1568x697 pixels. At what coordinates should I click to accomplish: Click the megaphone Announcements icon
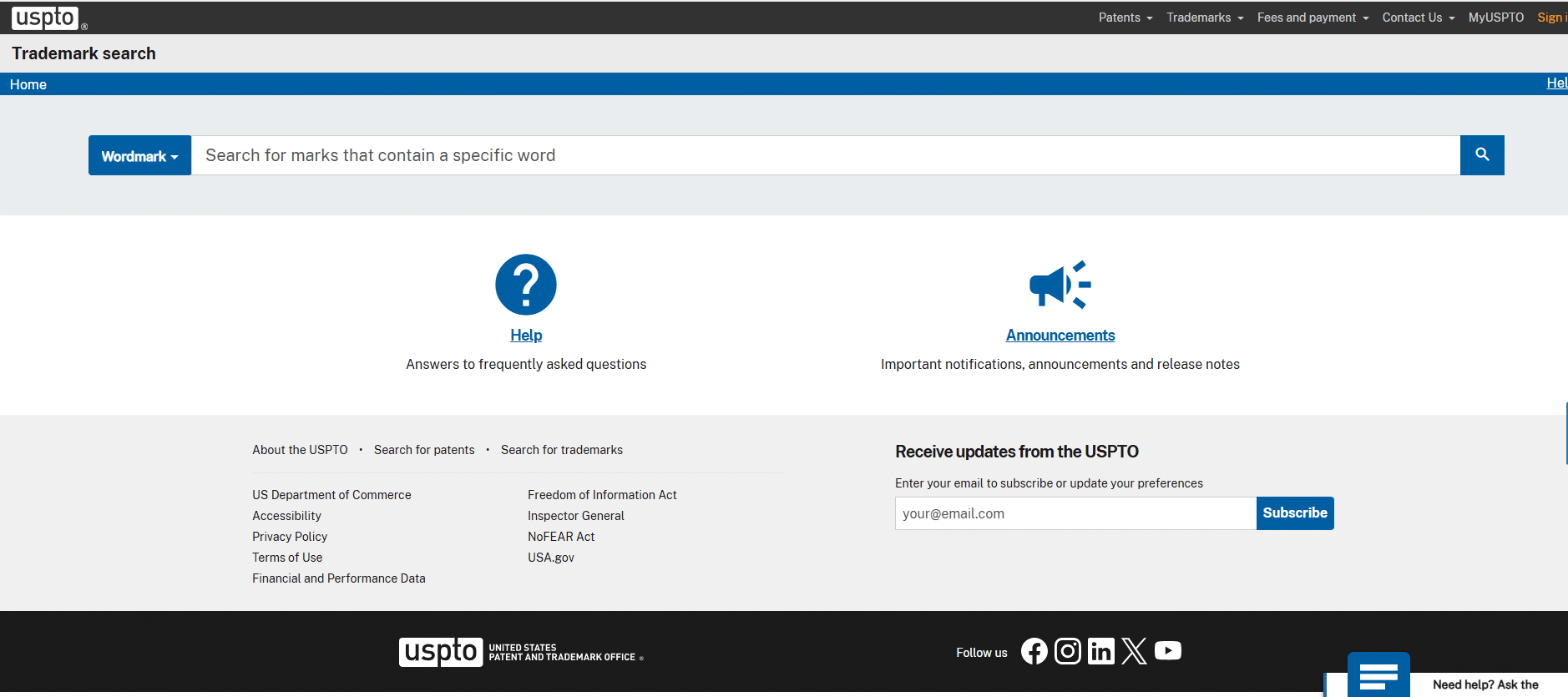[1060, 285]
